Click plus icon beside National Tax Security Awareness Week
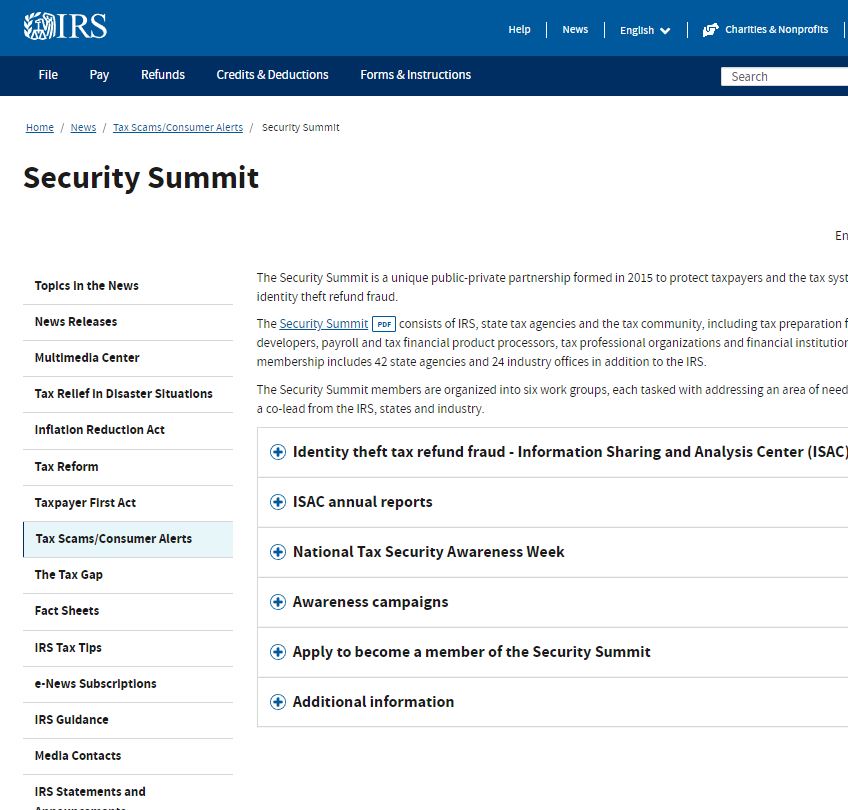This screenshot has height=810, width=848. pyautogui.click(x=277, y=552)
